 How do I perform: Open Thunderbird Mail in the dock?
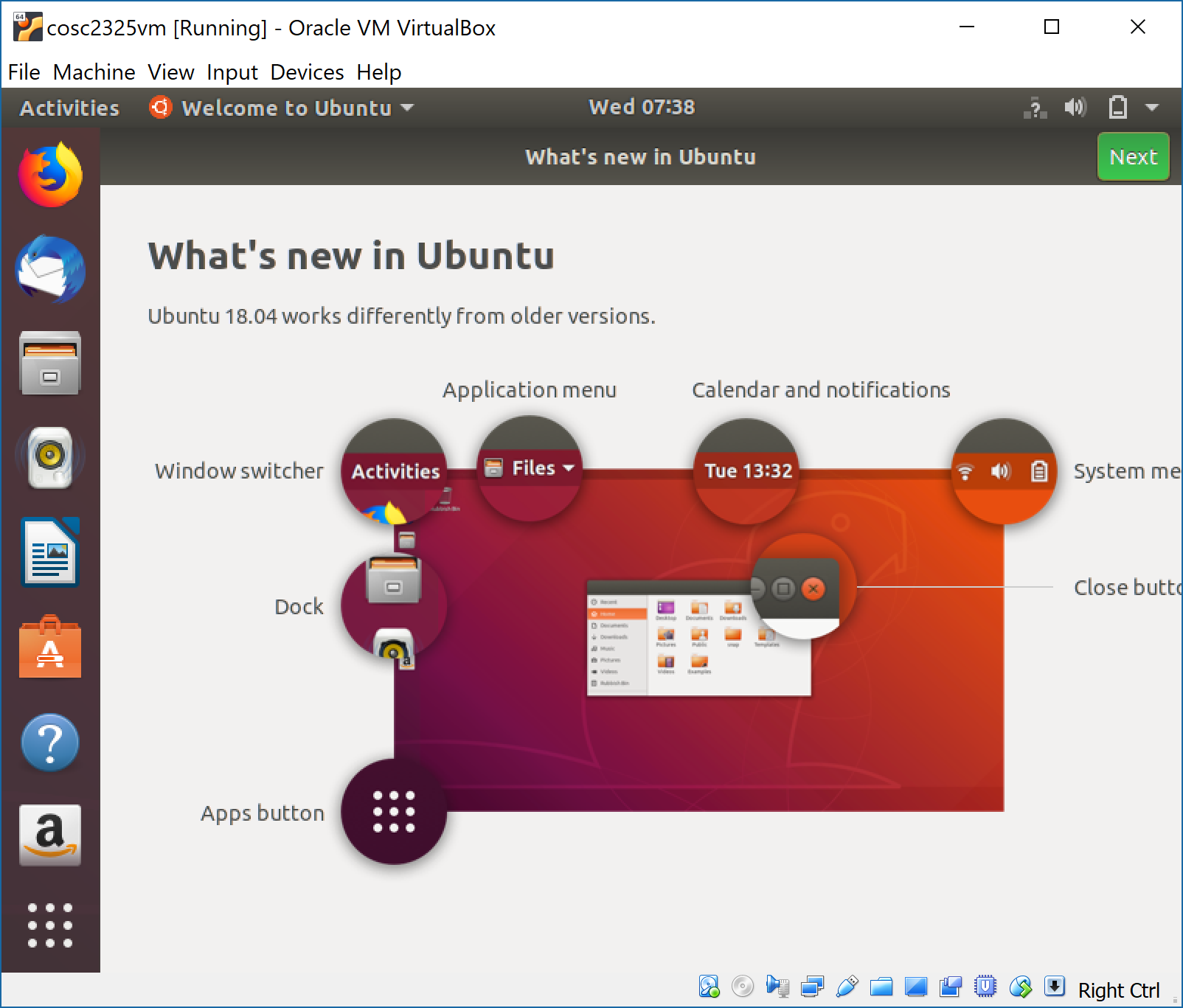pos(50,270)
